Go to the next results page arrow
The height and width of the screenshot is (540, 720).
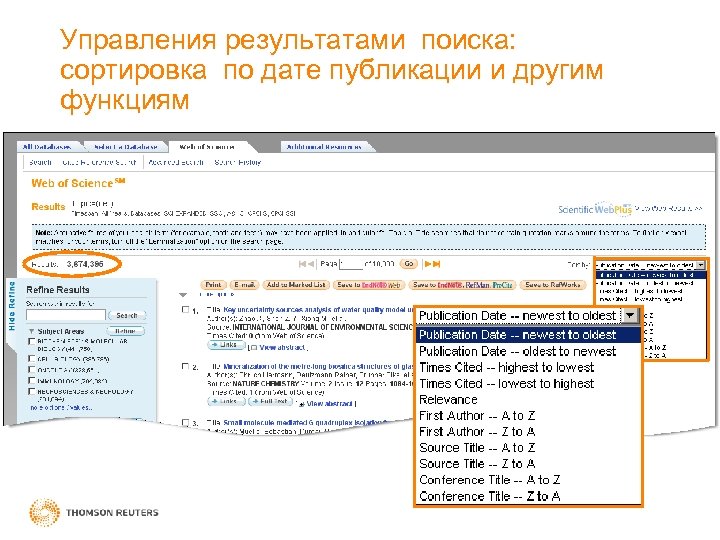coord(428,264)
